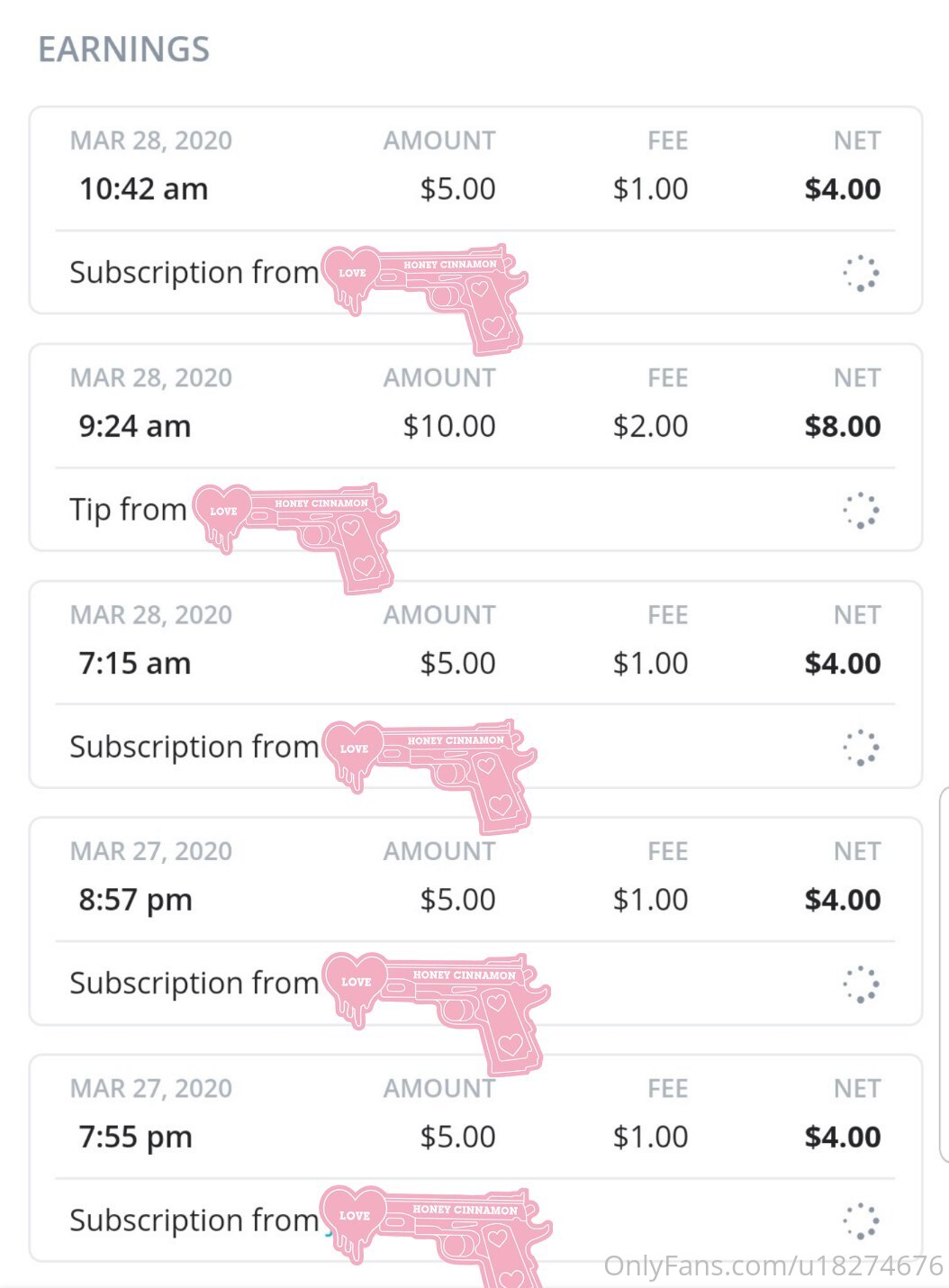Select the Mar 27 8:57 pm earnings card
The width and height of the screenshot is (949, 1288).
[475, 921]
